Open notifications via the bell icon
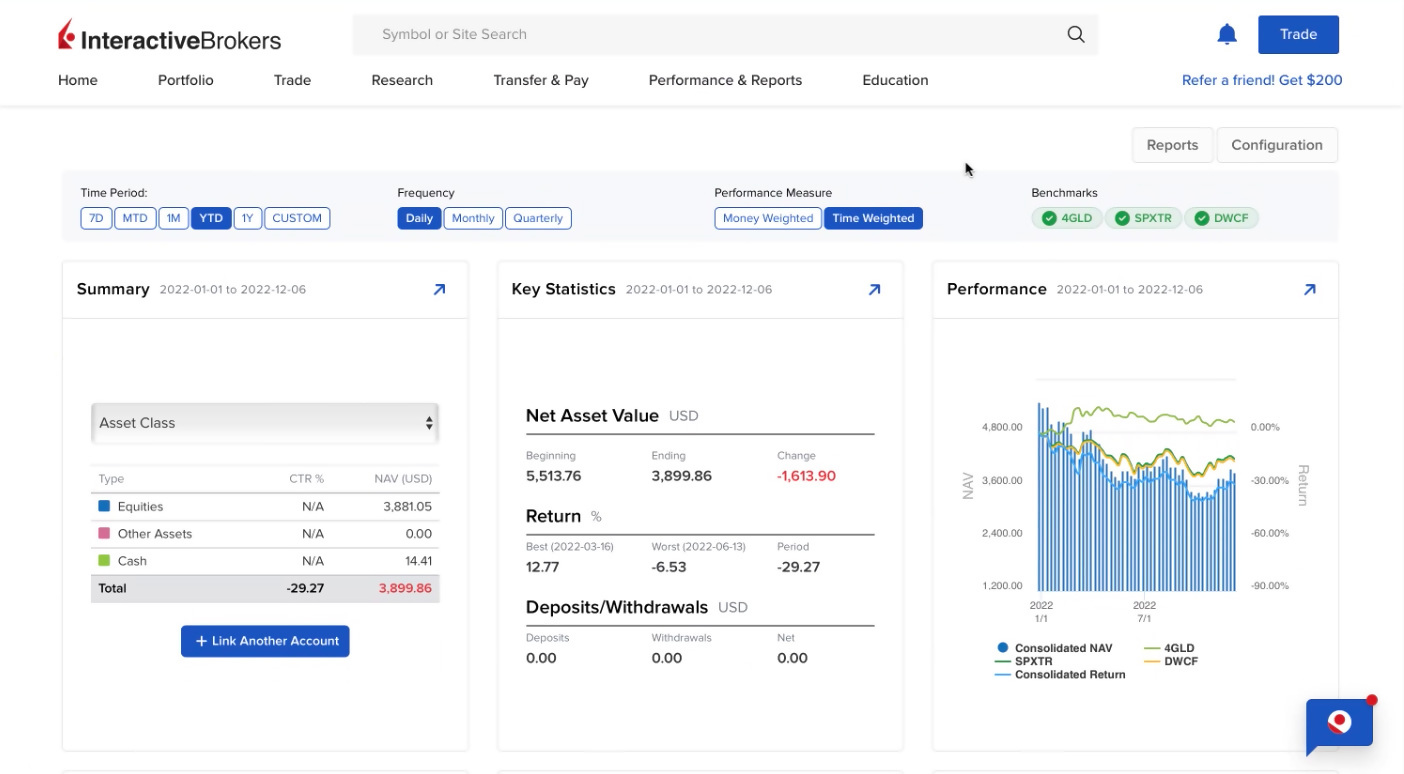This screenshot has width=1404, height=774. coord(1226,33)
